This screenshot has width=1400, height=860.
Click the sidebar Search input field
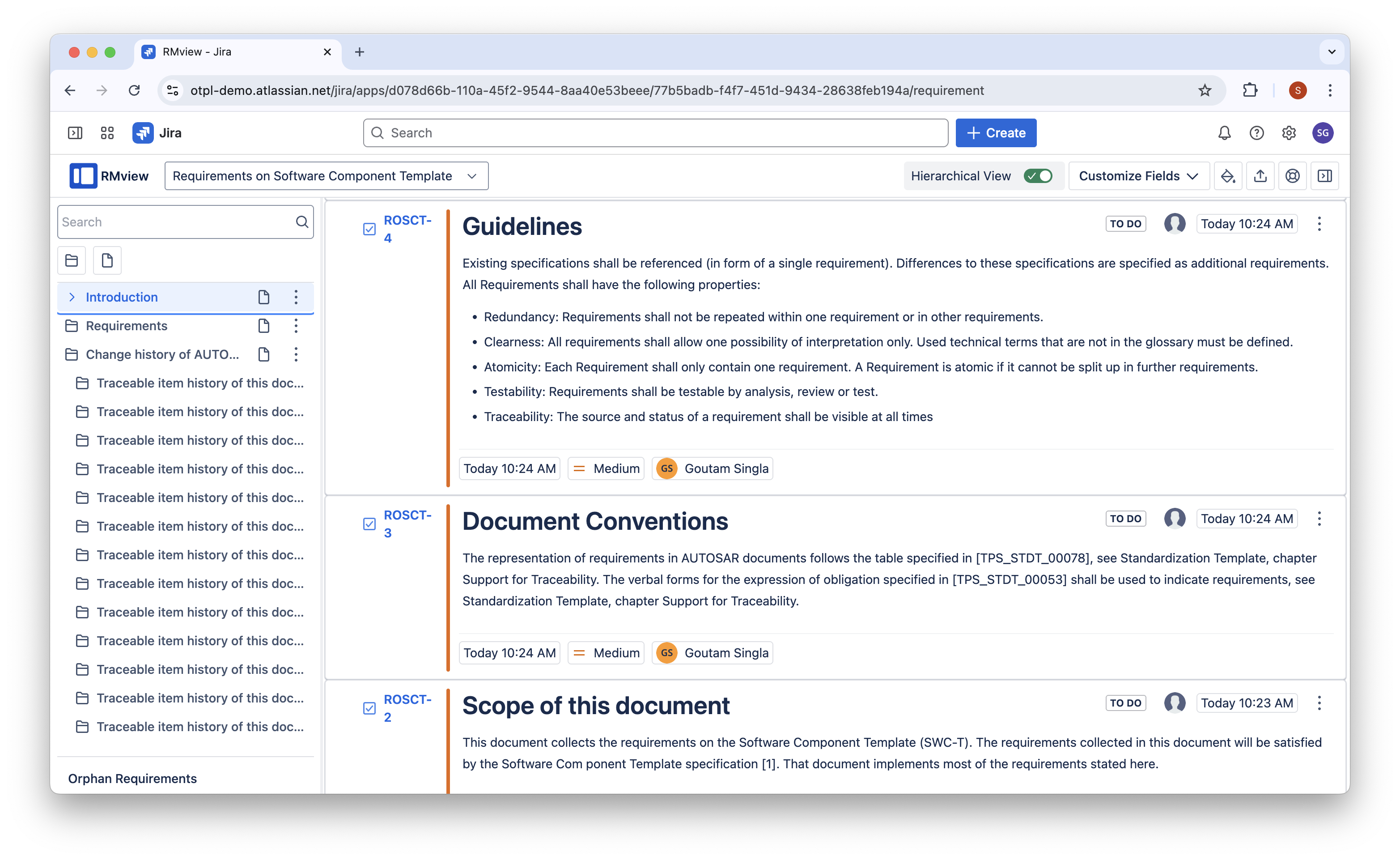click(176, 222)
